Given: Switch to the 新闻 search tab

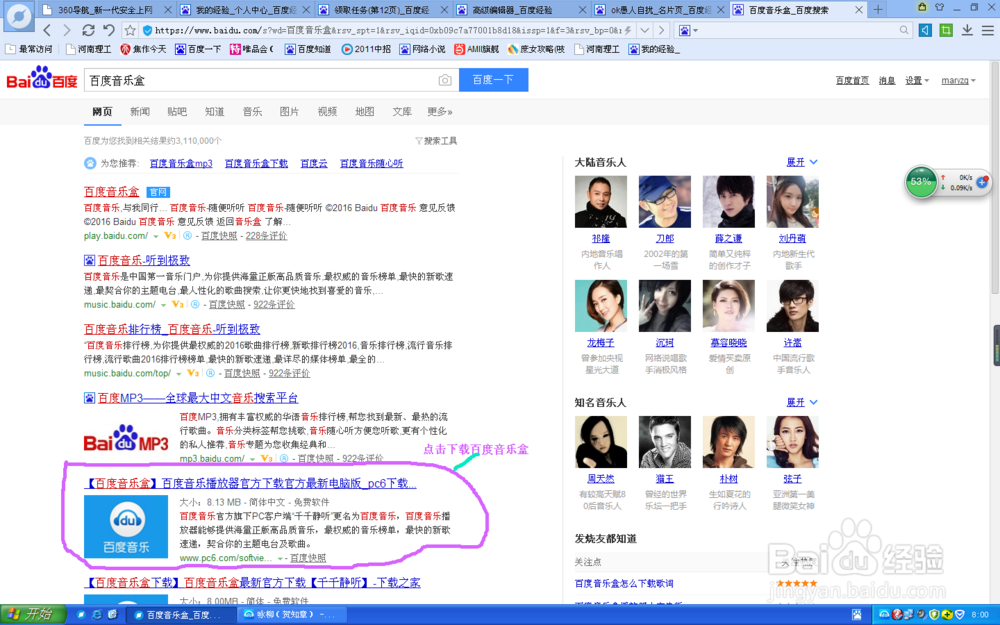Looking at the screenshot, I should tap(140, 112).
